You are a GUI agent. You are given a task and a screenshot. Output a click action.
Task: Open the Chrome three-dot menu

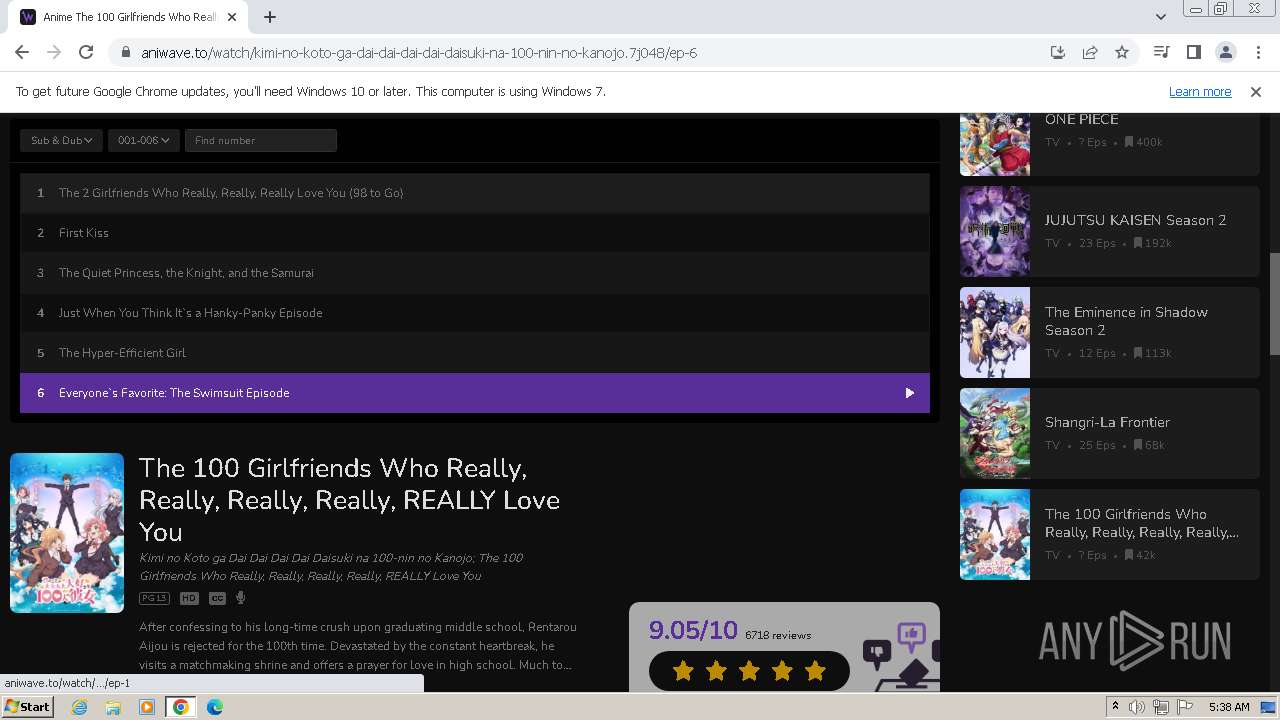[x=1256, y=52]
